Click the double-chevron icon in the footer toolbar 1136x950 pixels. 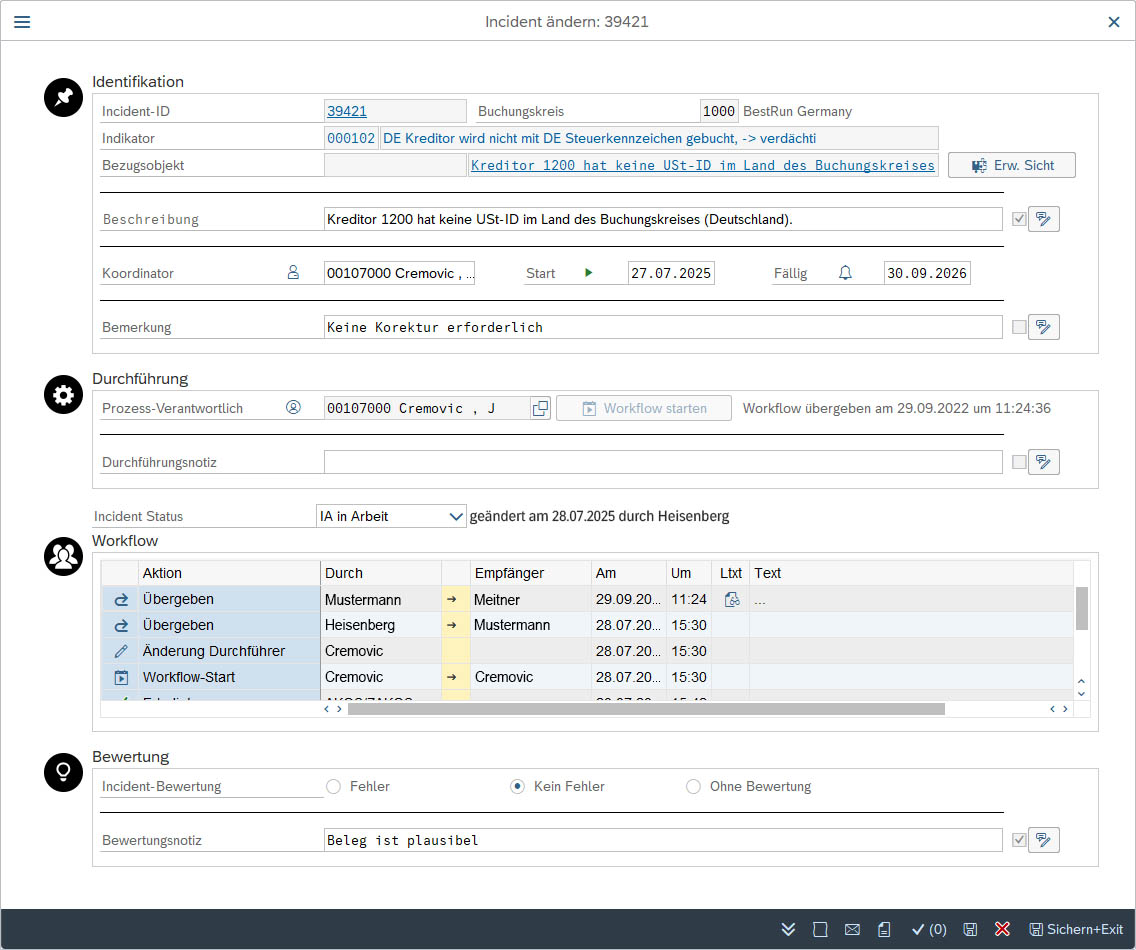(x=788, y=929)
